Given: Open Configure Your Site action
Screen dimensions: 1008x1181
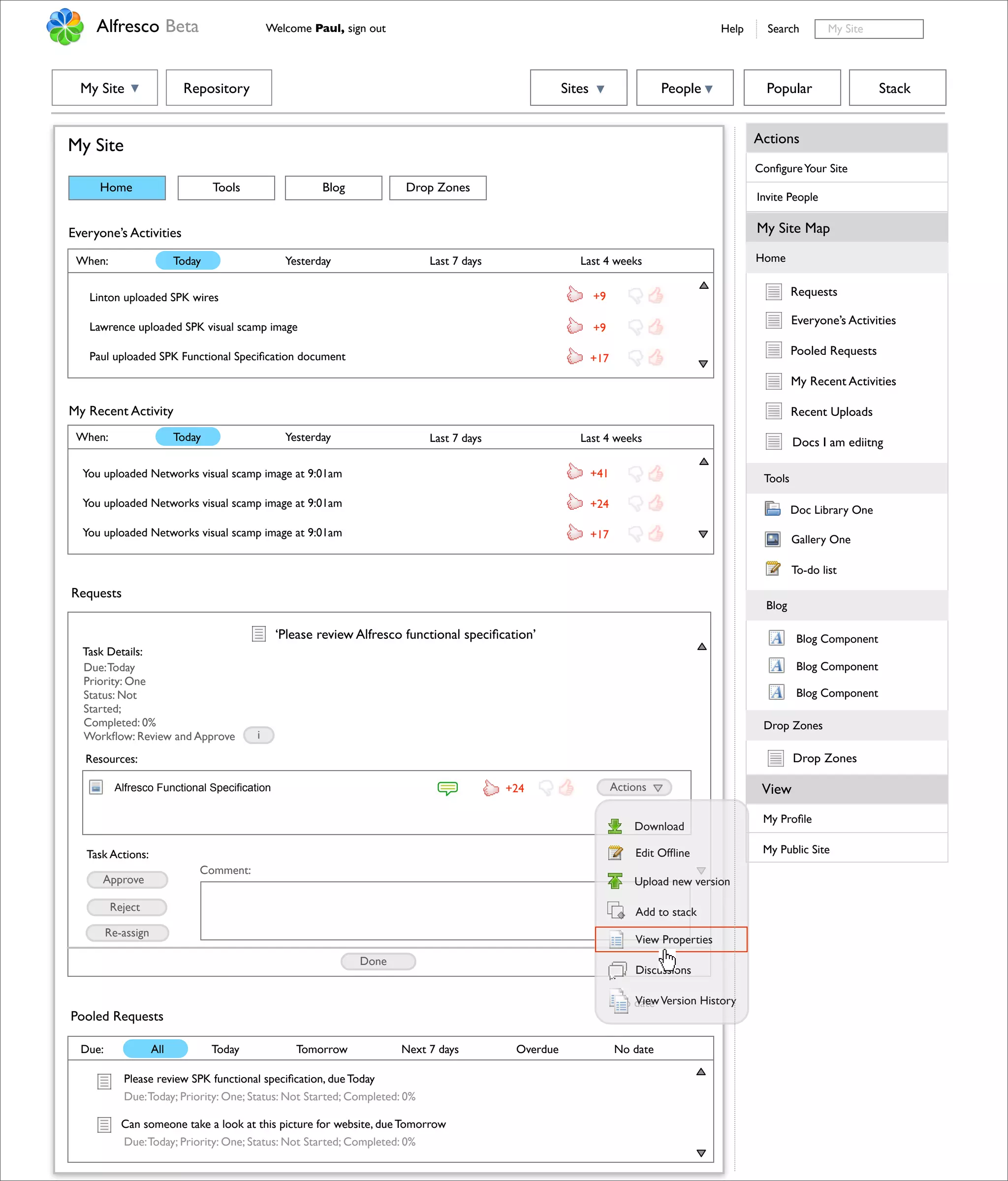Looking at the screenshot, I should point(847,168).
